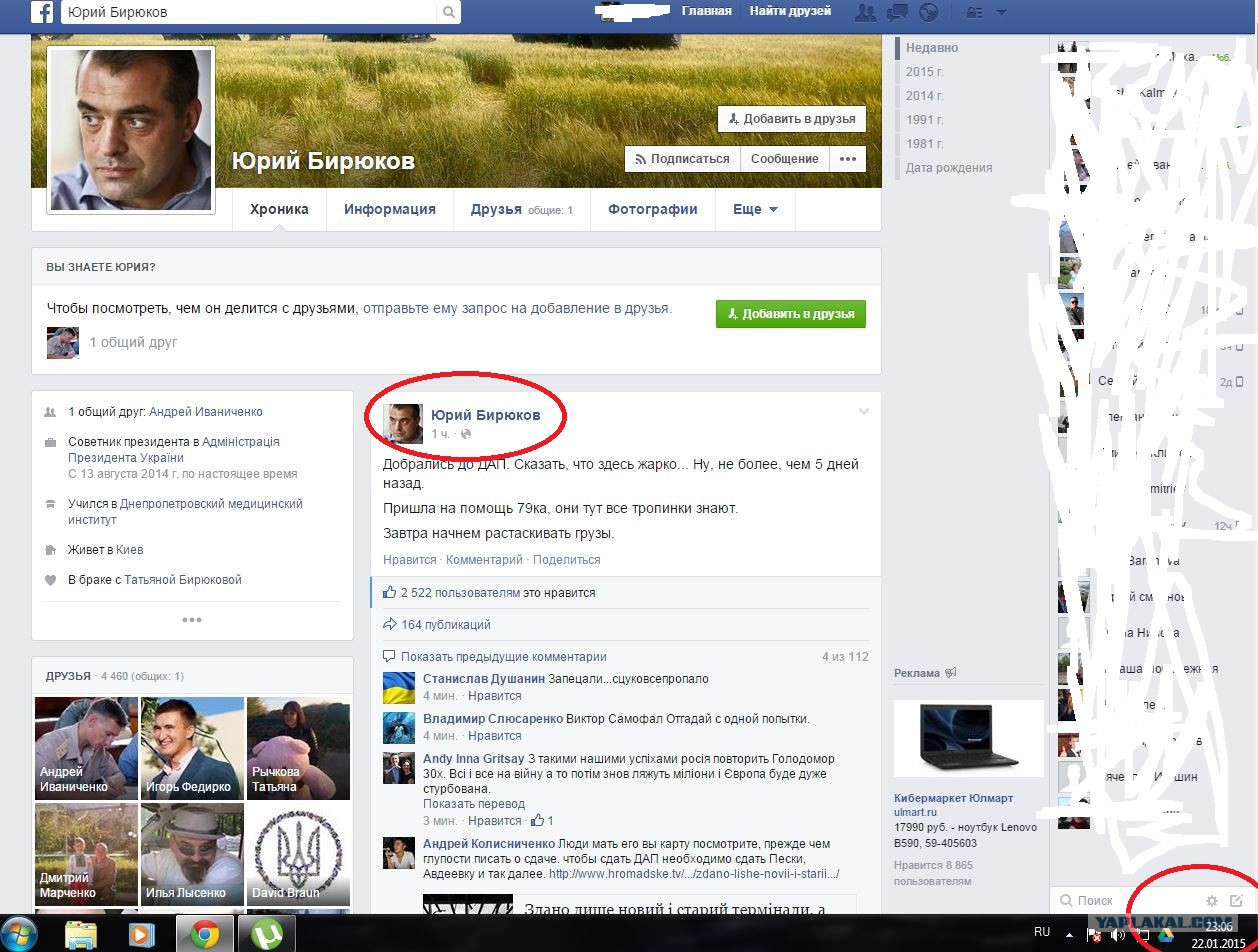Jump to 2015 г. in timeline
This screenshot has width=1258, height=952.
pyautogui.click(x=925, y=72)
